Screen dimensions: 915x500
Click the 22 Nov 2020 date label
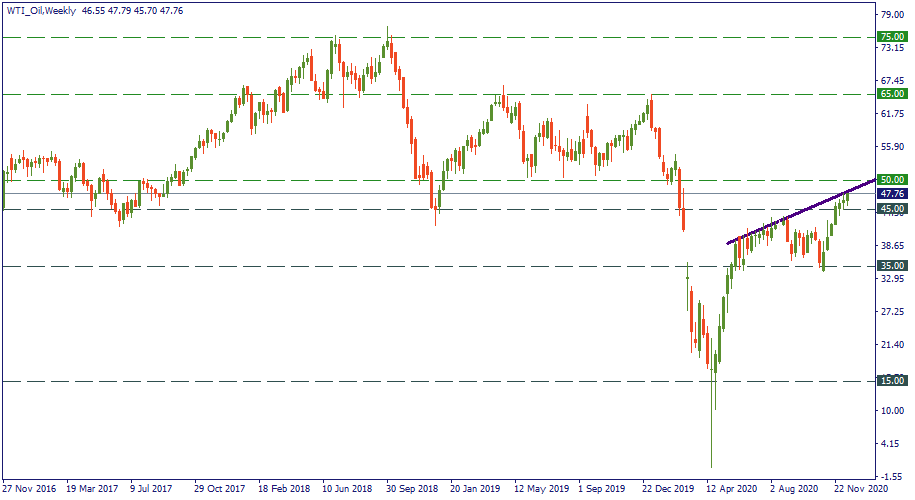point(860,490)
